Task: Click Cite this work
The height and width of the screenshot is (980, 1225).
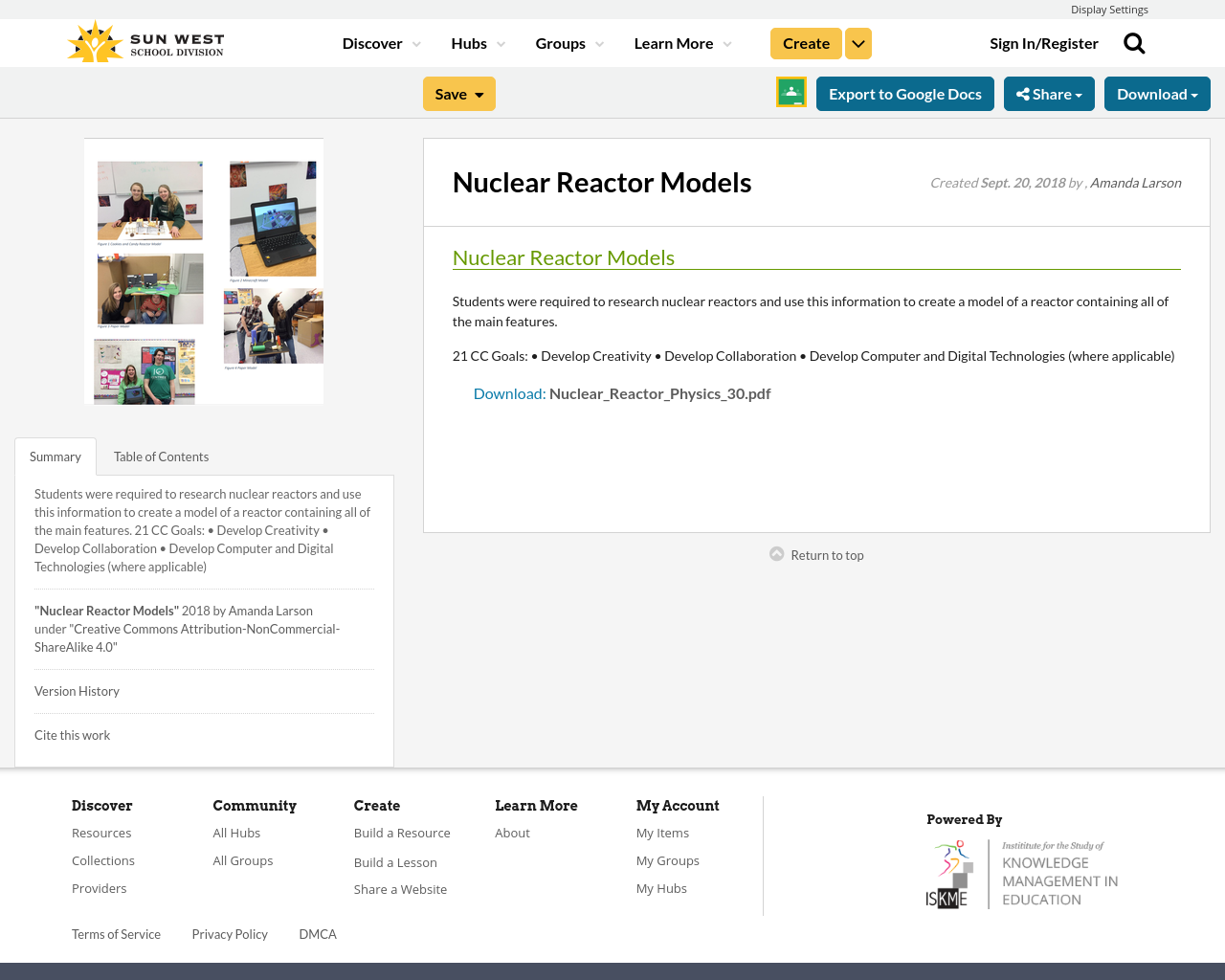Action: tap(72, 735)
